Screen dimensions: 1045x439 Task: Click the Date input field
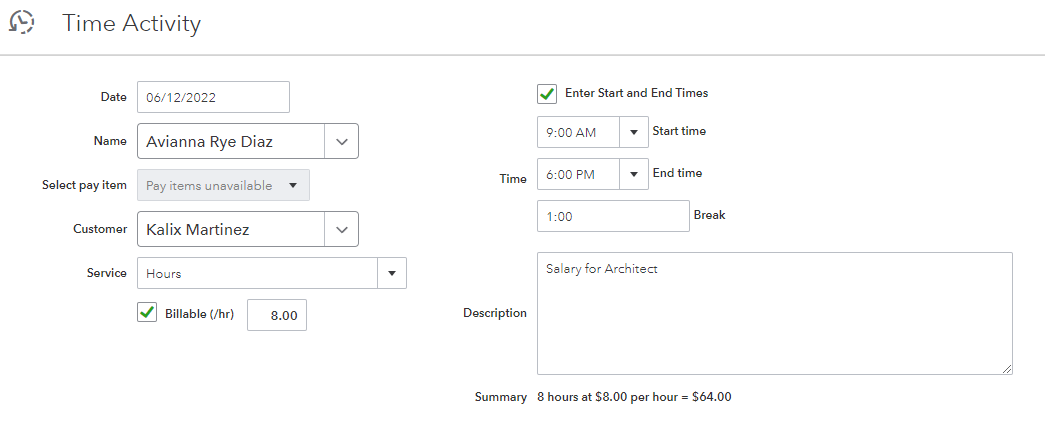click(x=213, y=97)
